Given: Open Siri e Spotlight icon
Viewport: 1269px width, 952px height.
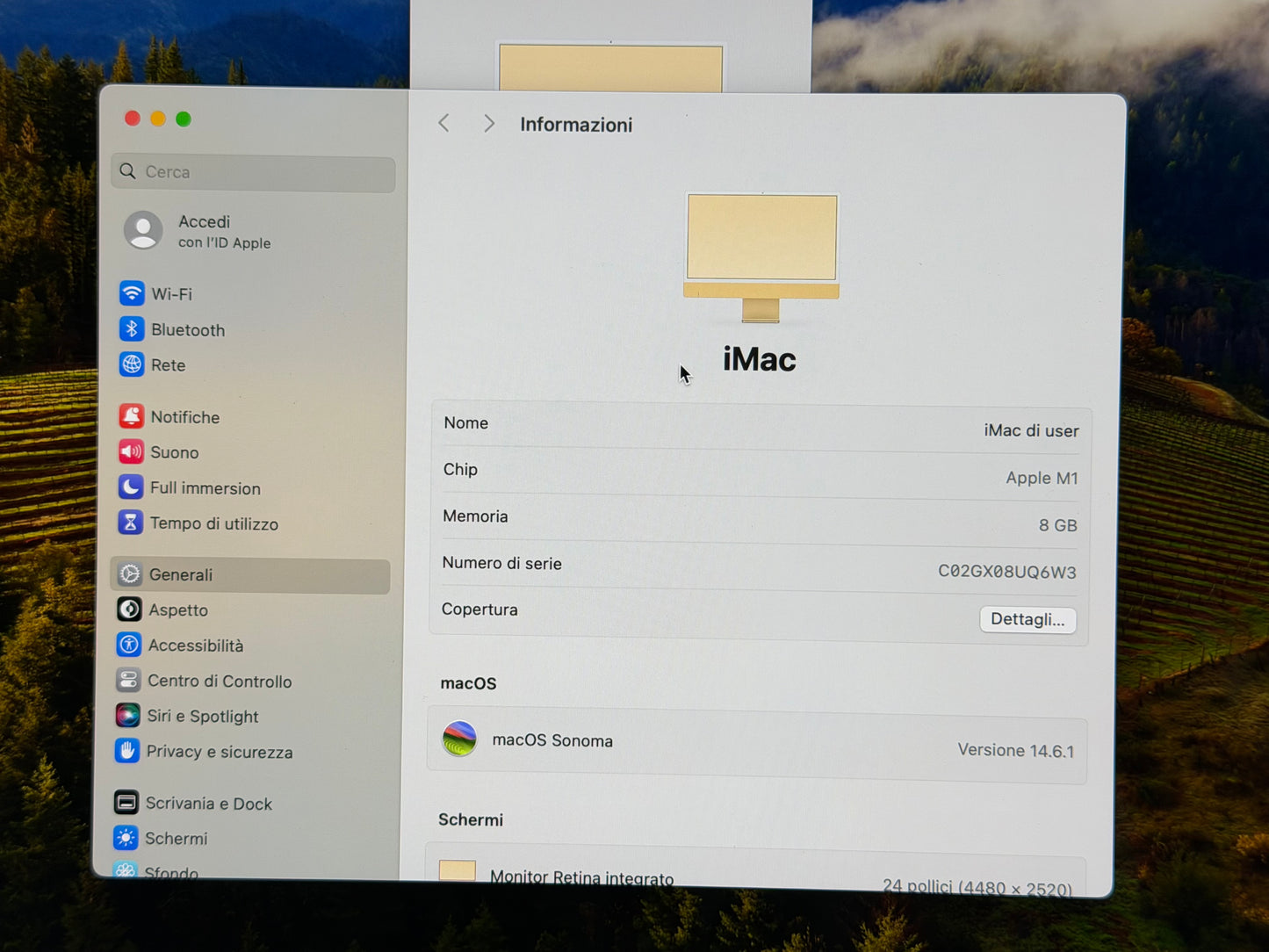Looking at the screenshot, I should (x=128, y=716).
